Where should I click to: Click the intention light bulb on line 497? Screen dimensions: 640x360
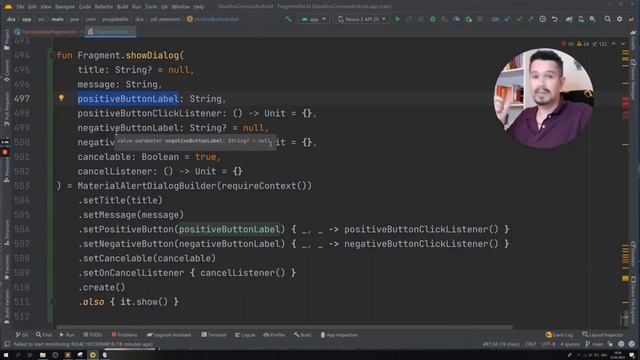(61, 98)
